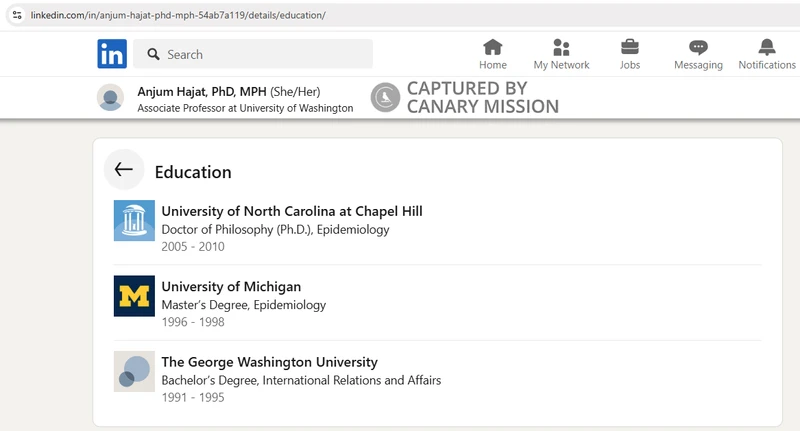Open My Network from the navigation bar
This screenshot has height=431, width=800.
[561, 47]
